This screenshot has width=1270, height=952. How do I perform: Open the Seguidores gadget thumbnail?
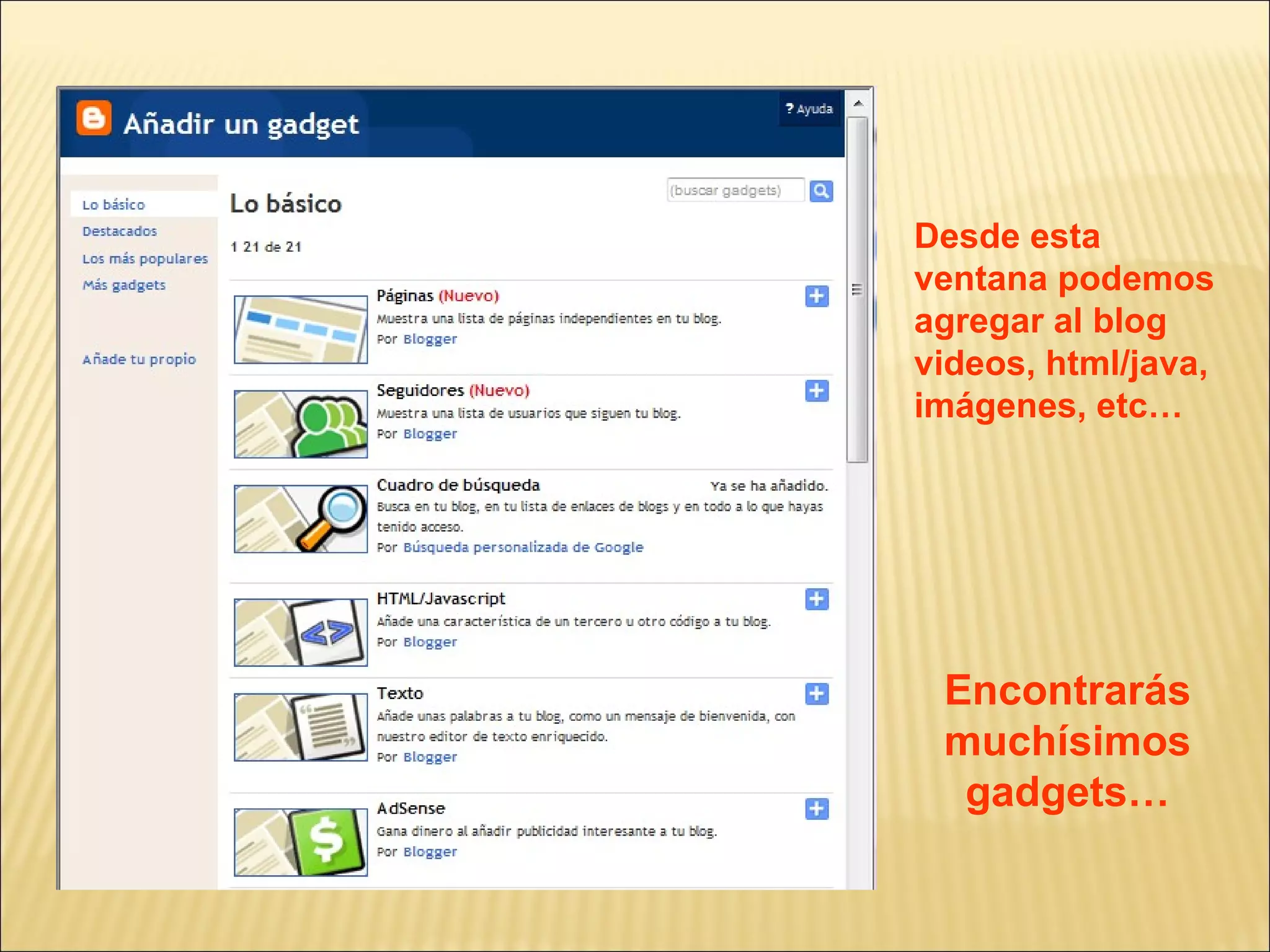(301, 424)
